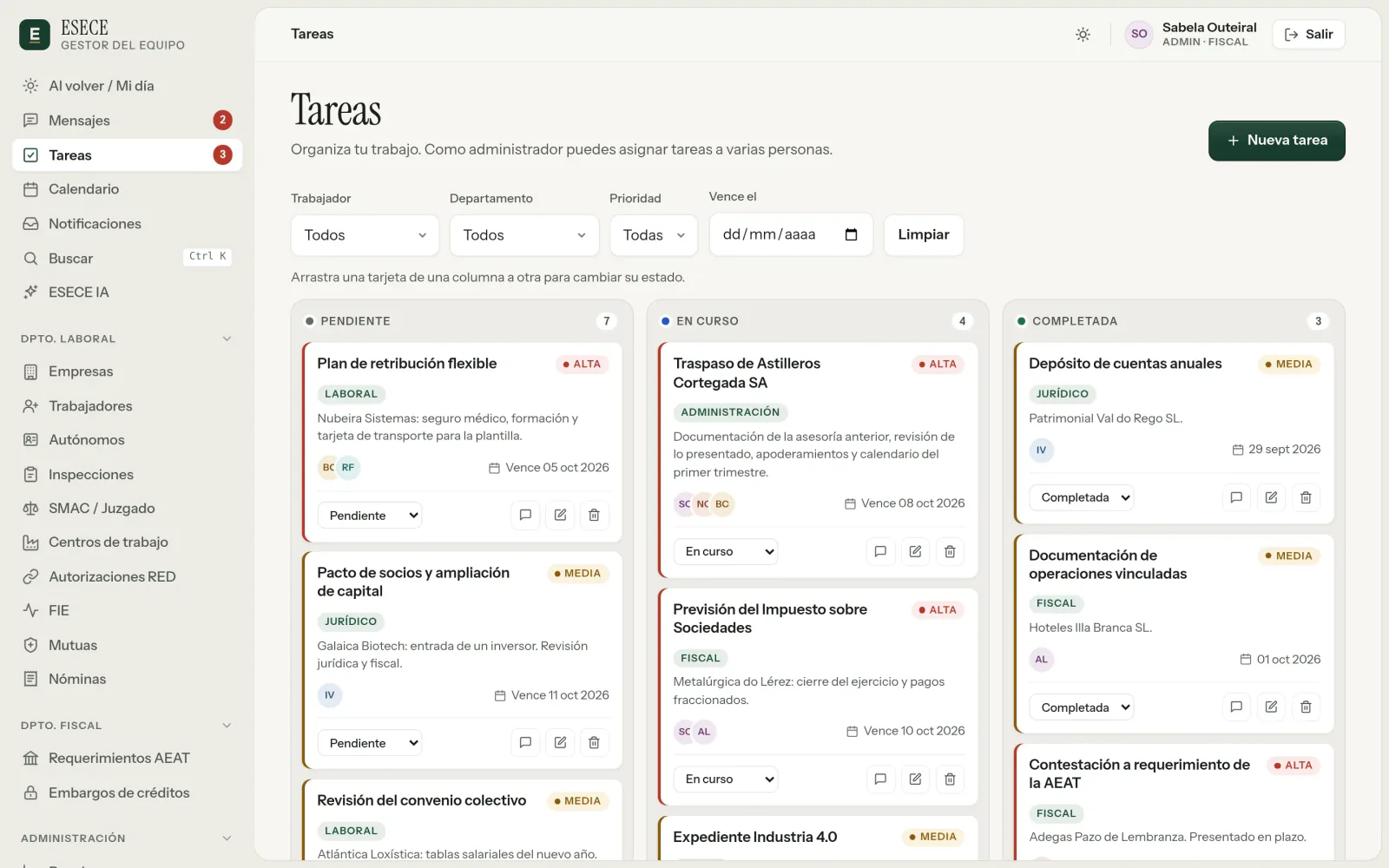Delete the Depósito de cuentas anuales task
This screenshot has height=868, width=1389.
click(1306, 497)
